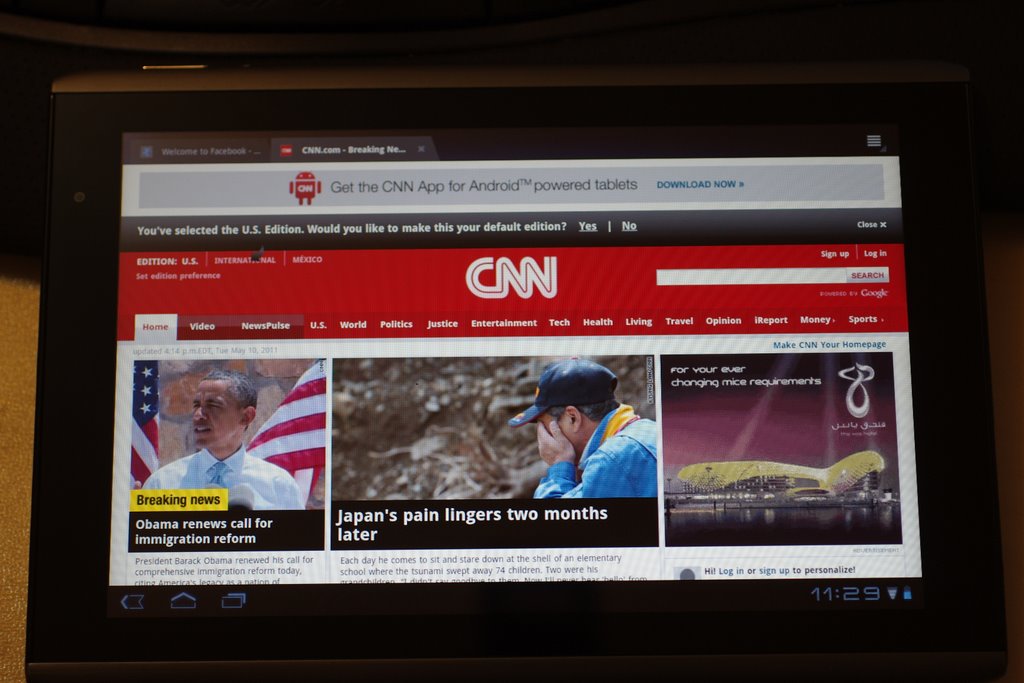
Task: Open the NewsPulse navigation tab
Action: (265, 325)
